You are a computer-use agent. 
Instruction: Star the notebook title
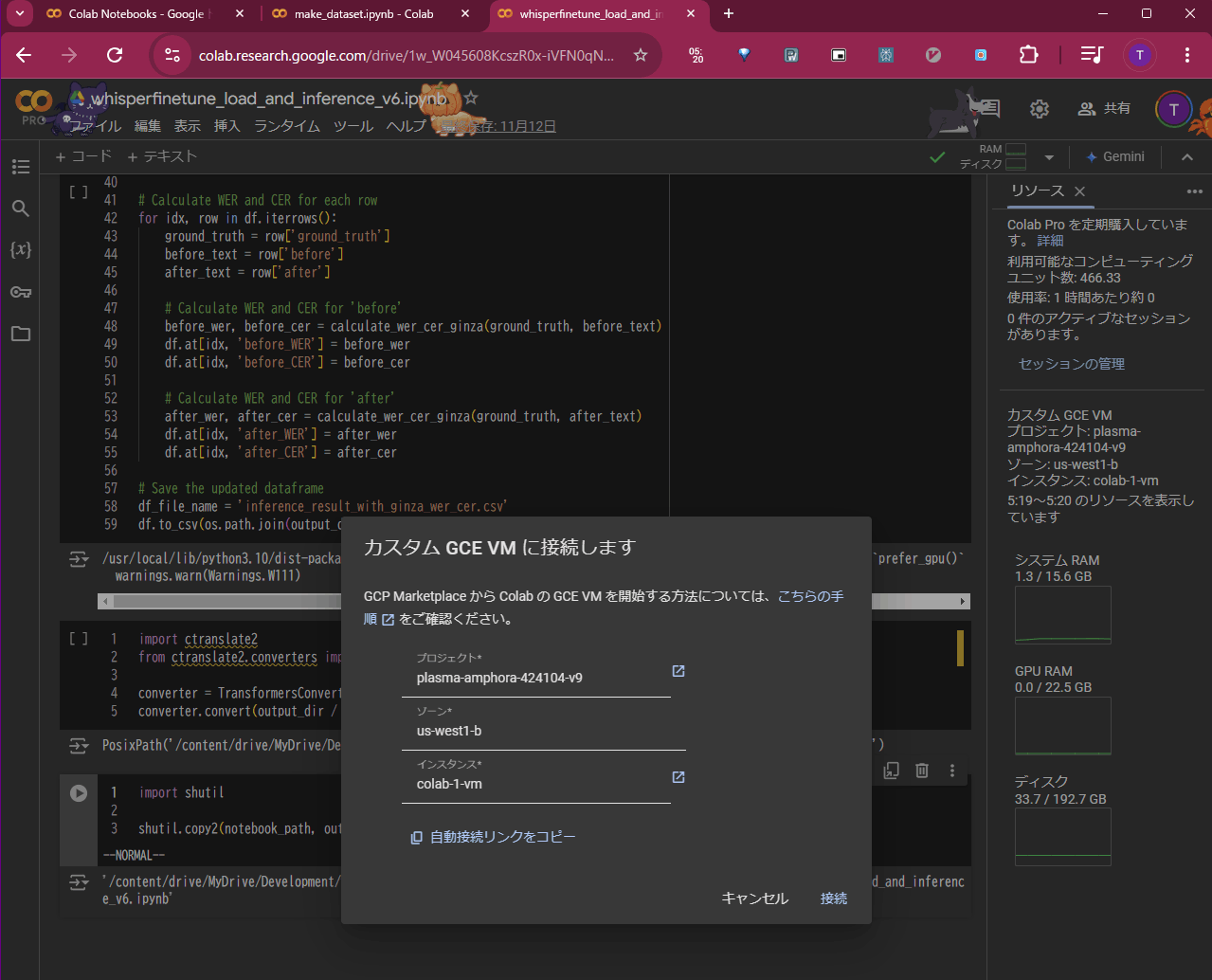472,99
